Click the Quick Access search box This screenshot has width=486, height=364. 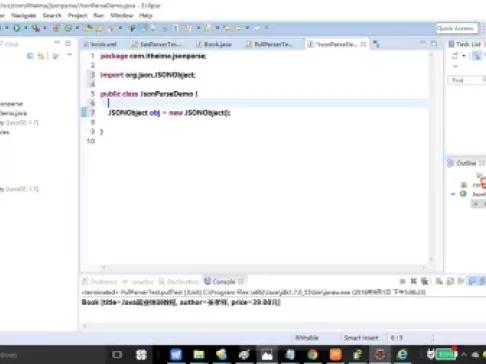point(457,28)
